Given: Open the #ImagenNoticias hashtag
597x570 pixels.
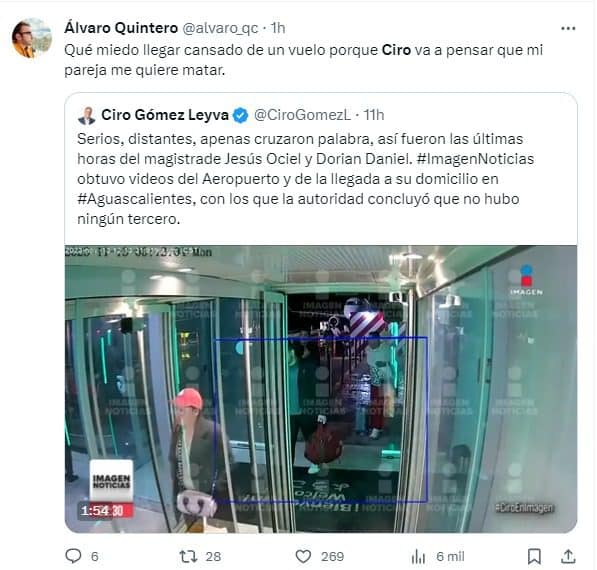Looking at the screenshot, I should click(475, 159).
